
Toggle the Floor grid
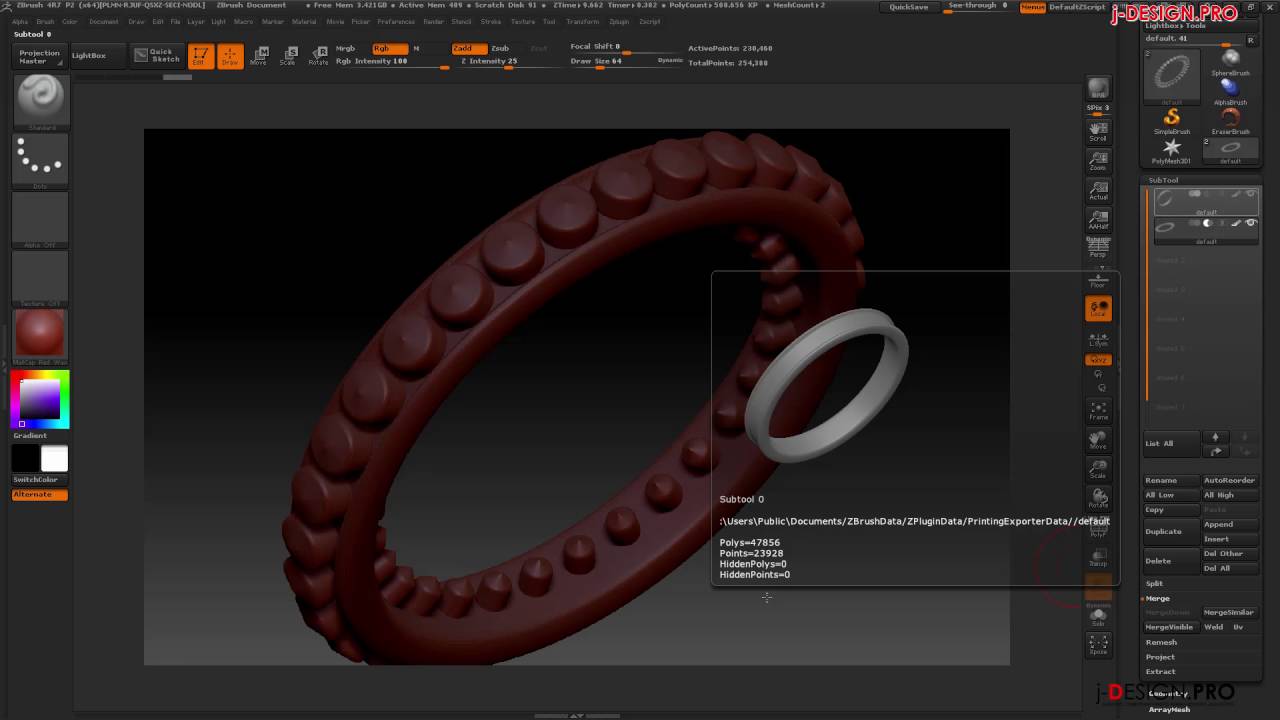pos(1098,279)
